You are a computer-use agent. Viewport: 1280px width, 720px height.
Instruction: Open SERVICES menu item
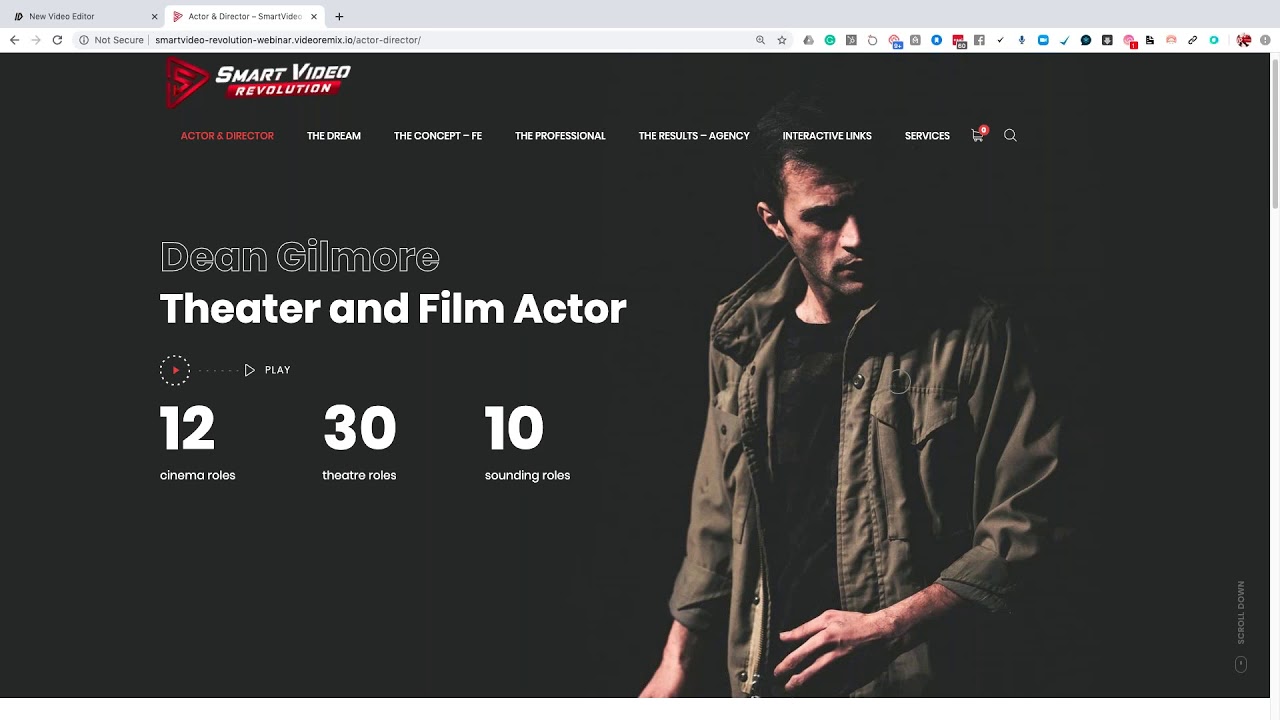click(927, 136)
